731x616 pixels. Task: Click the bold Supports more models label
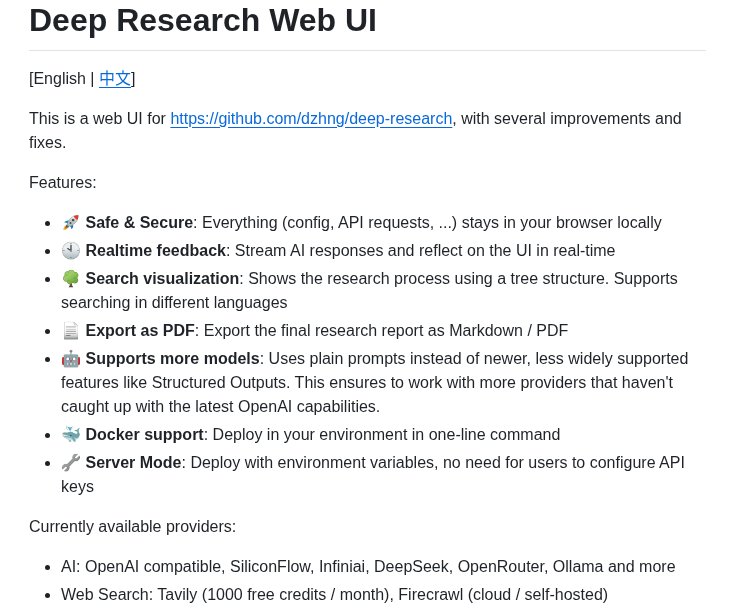point(172,359)
